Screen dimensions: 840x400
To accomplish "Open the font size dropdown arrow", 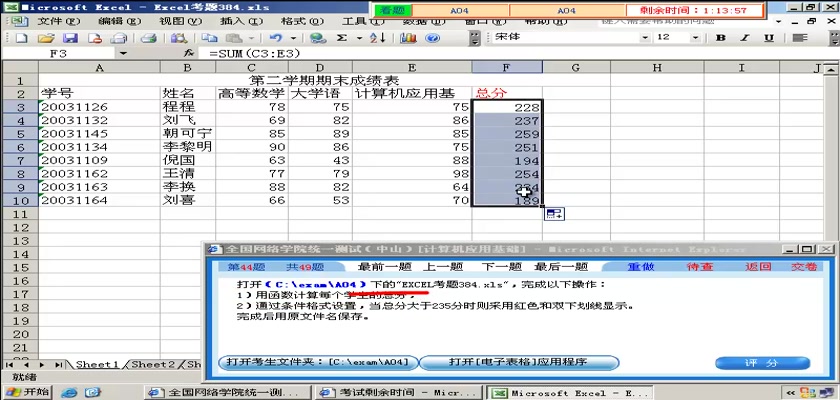I will click(695, 37).
